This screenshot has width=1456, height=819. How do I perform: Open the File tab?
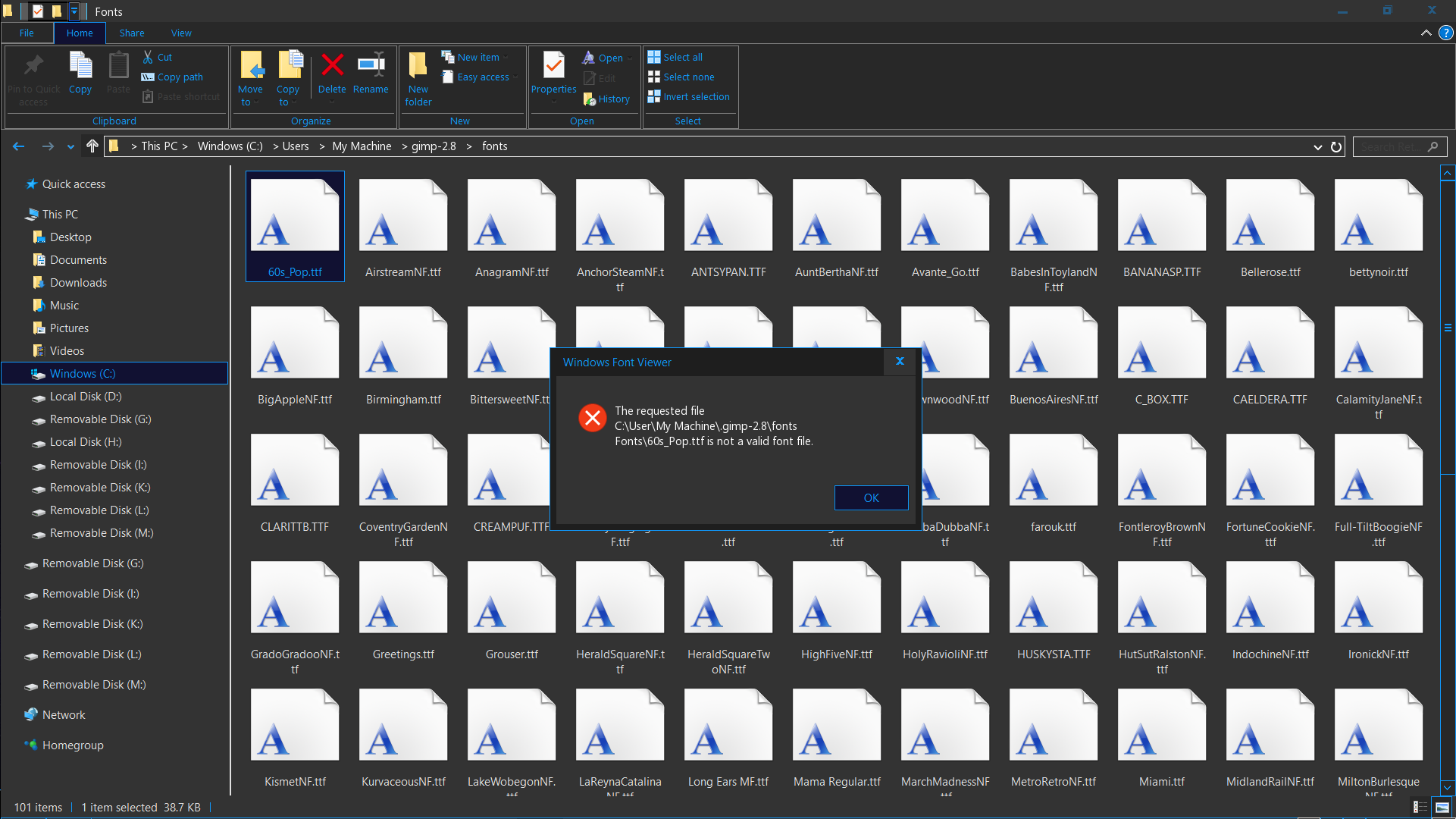pos(27,33)
